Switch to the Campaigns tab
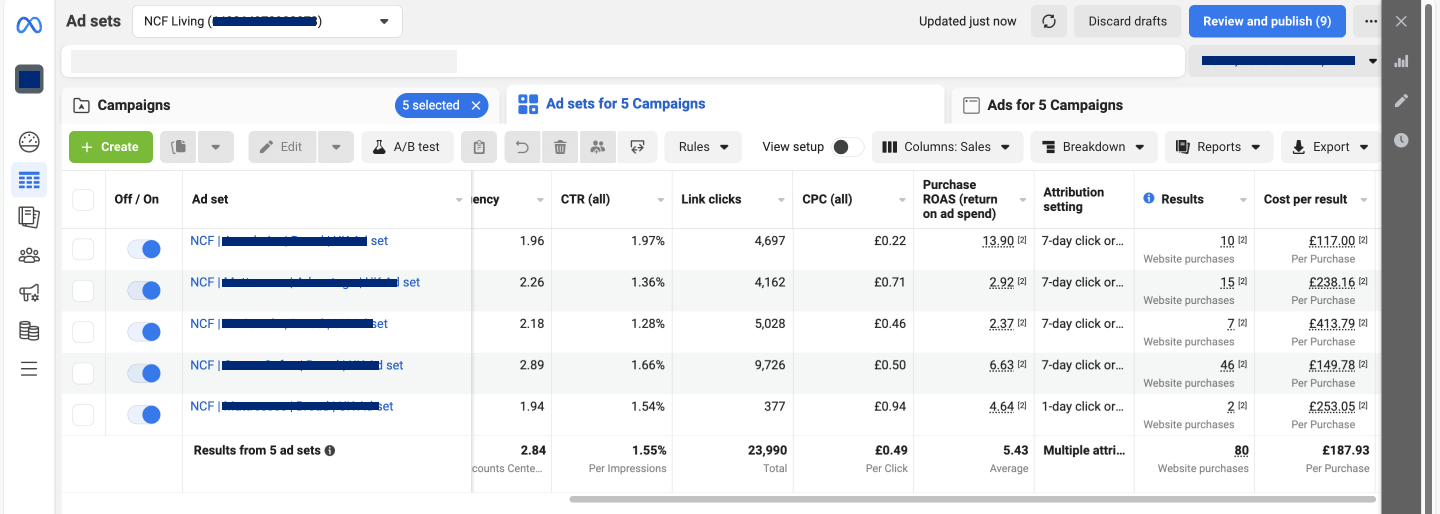The height and width of the screenshot is (514, 1440). click(134, 105)
